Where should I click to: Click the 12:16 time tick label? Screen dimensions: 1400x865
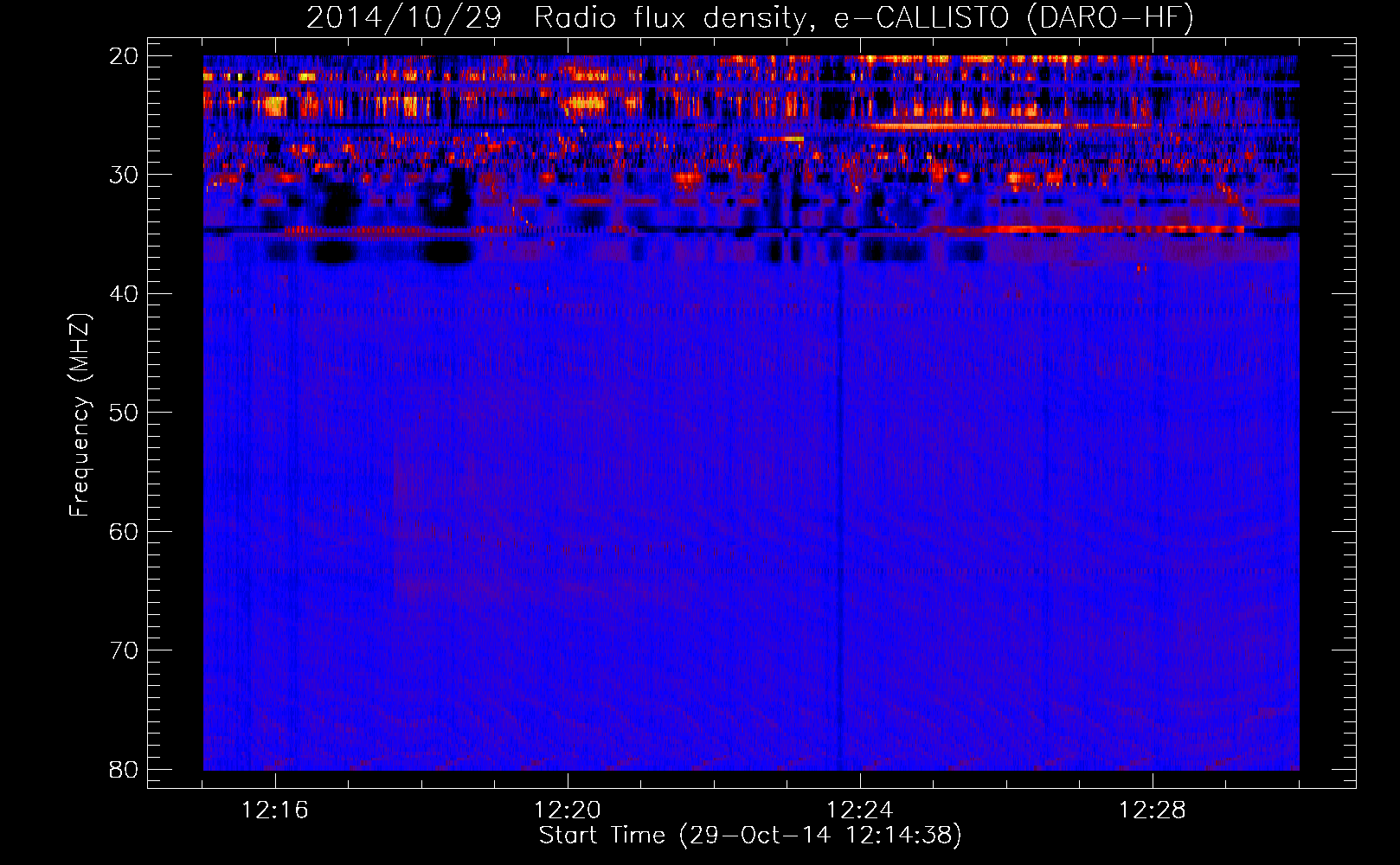coord(275,811)
